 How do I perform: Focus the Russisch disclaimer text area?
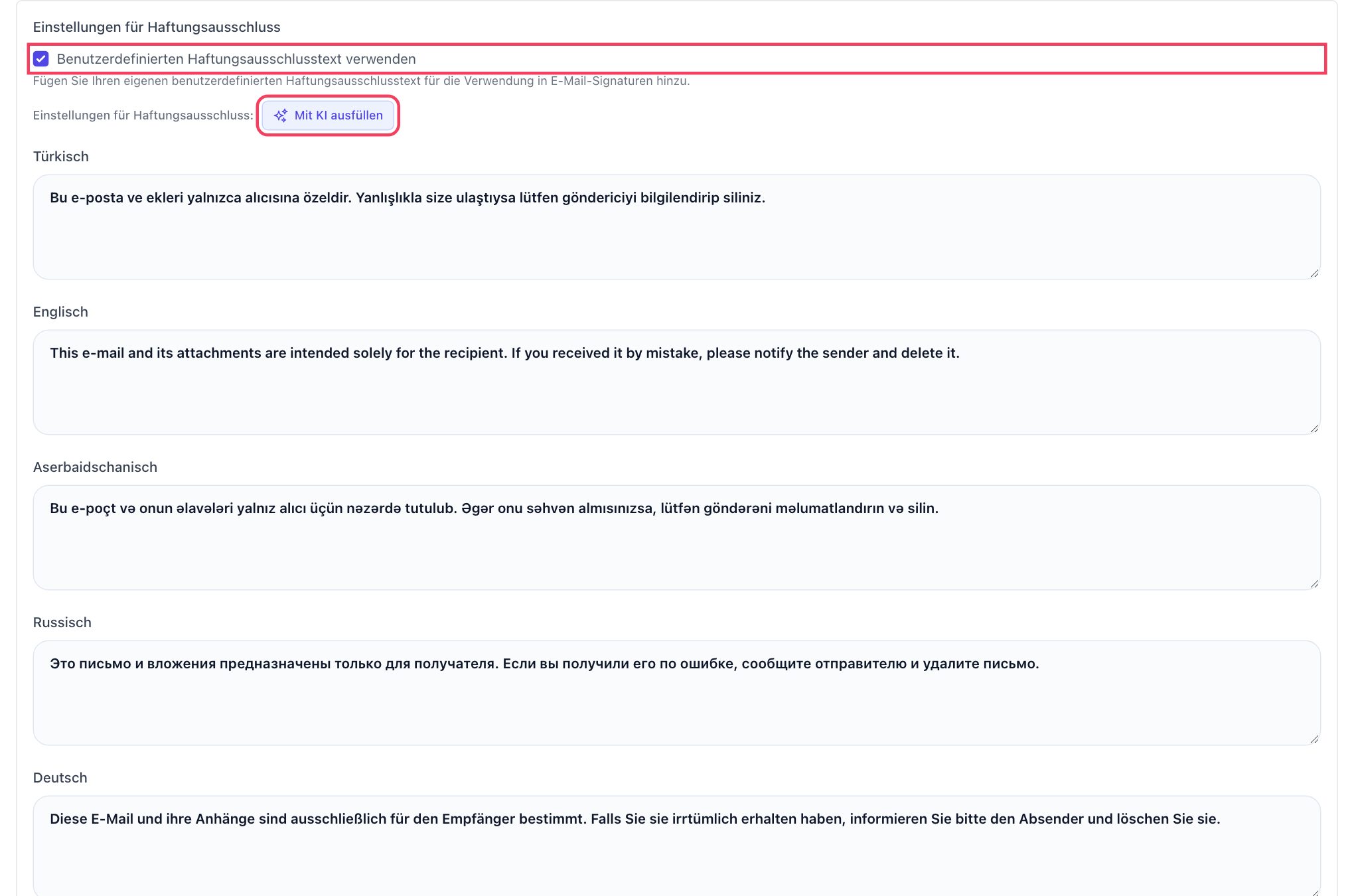coord(676,693)
